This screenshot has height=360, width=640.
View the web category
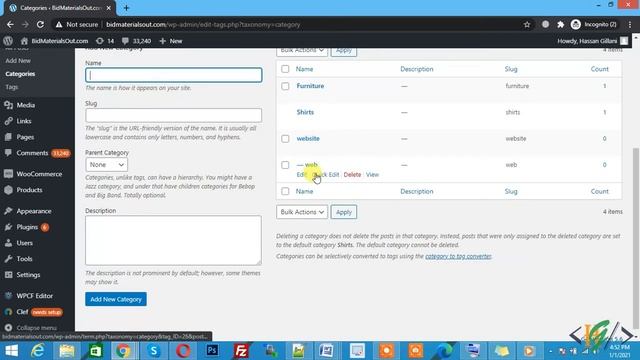(x=372, y=175)
